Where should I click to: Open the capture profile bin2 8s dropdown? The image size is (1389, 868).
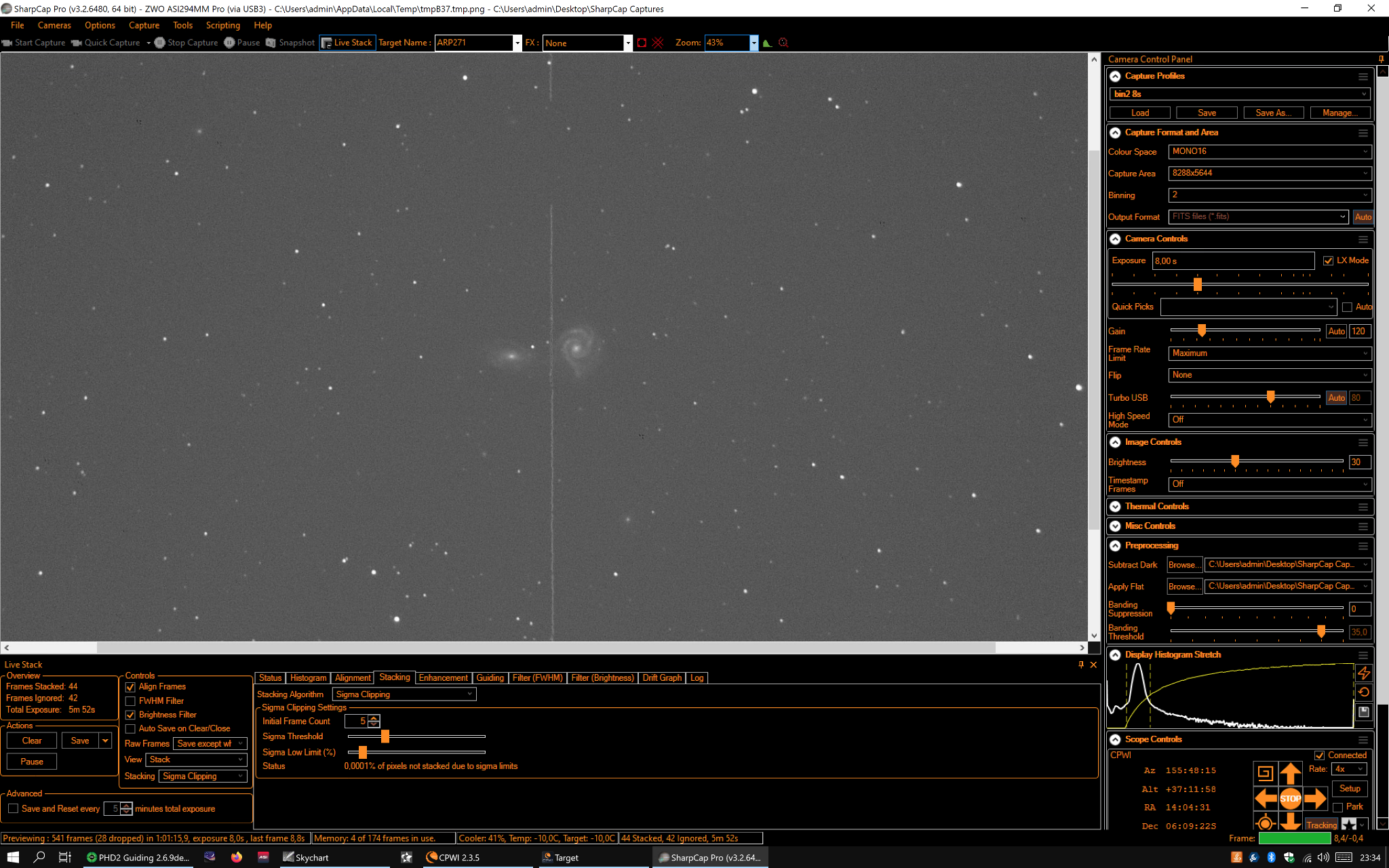[1240, 94]
